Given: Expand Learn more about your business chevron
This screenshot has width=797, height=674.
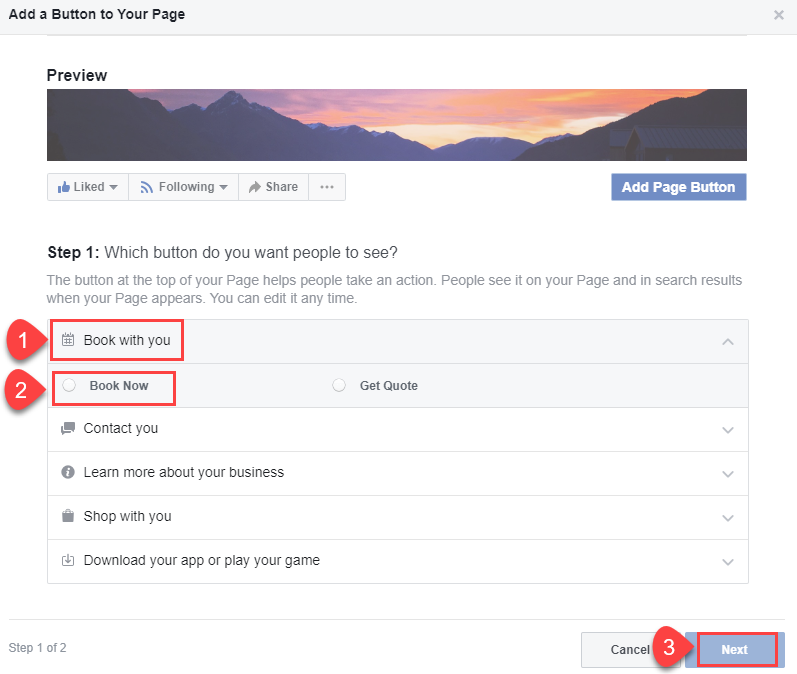Looking at the screenshot, I should [727, 474].
